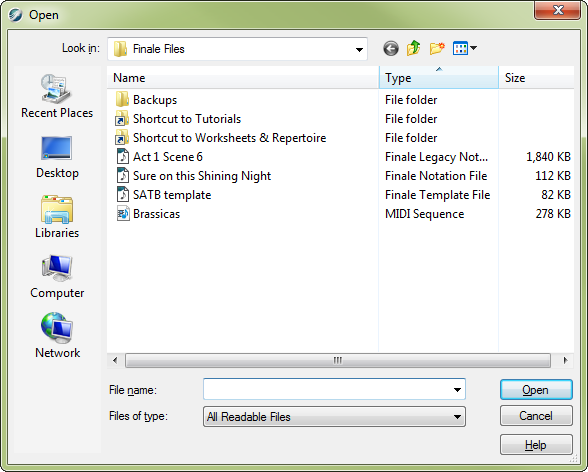The height and width of the screenshot is (472, 588).
Task: Go back using the back arrow icon
Action: [391, 48]
